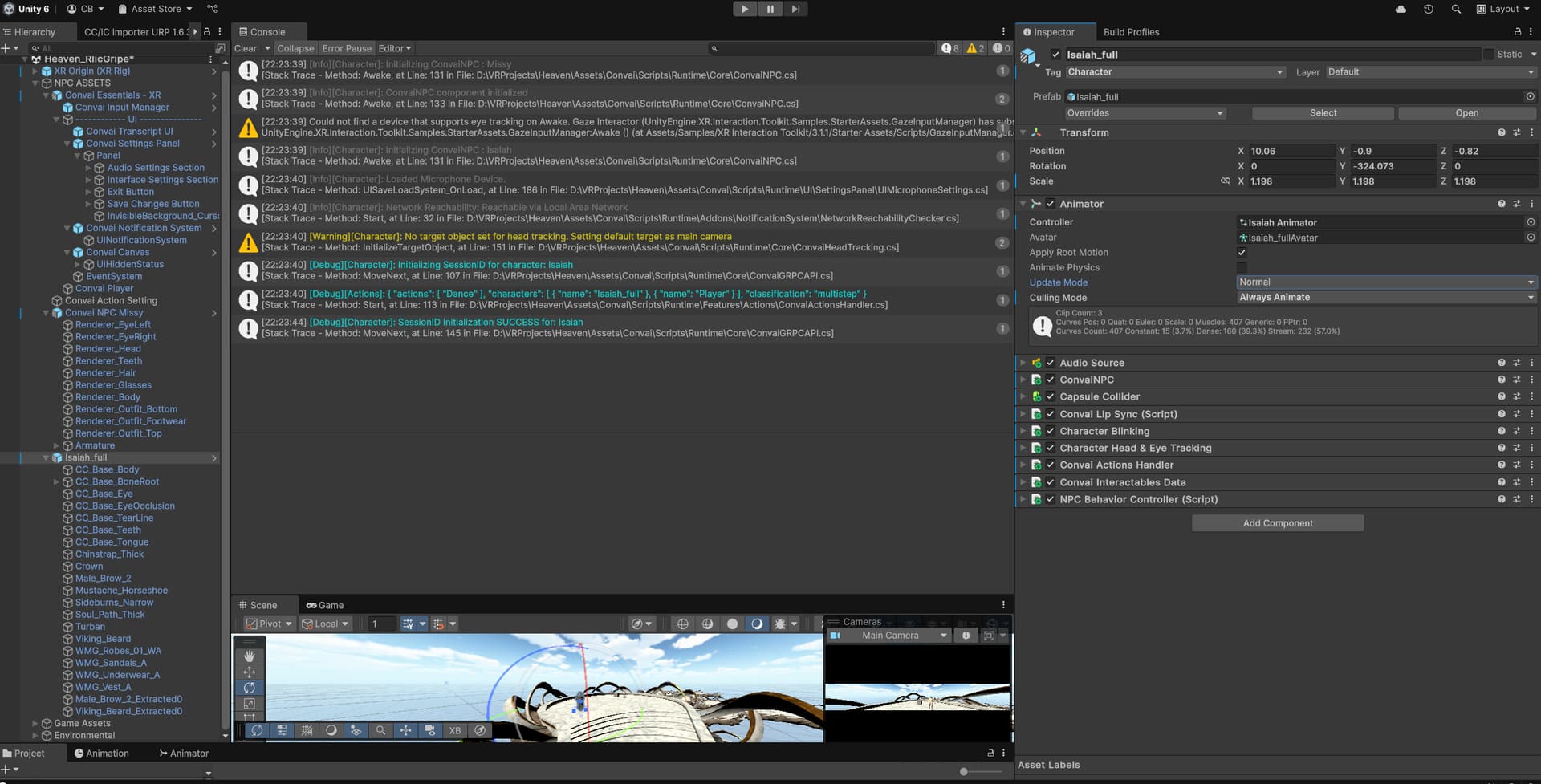Disable the Audio Source component checkbox
The width and height of the screenshot is (1541, 784).
tap(1050, 363)
